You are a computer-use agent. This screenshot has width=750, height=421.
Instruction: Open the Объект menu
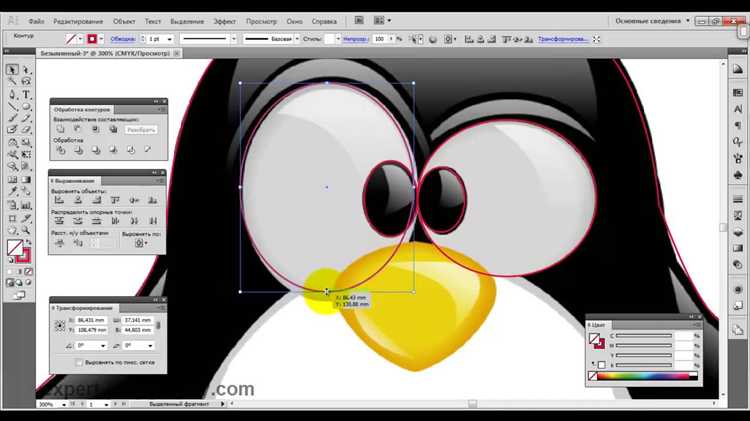[124, 22]
